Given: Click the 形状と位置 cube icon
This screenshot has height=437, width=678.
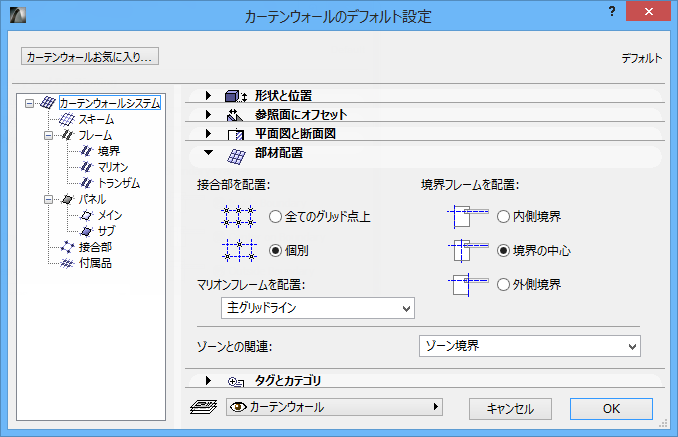Looking at the screenshot, I should tap(236, 96).
